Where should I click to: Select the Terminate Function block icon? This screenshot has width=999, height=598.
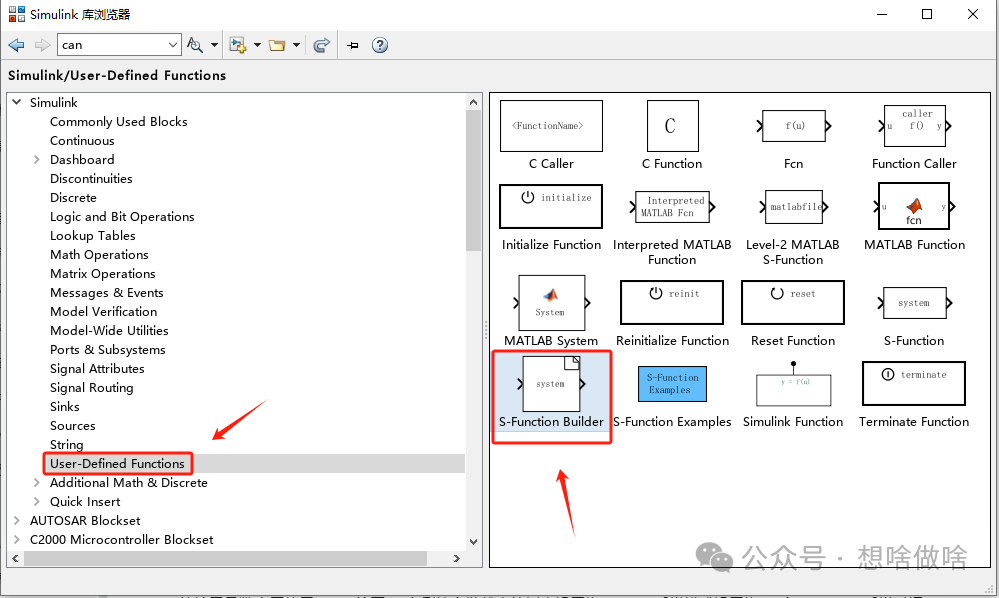tap(914, 383)
